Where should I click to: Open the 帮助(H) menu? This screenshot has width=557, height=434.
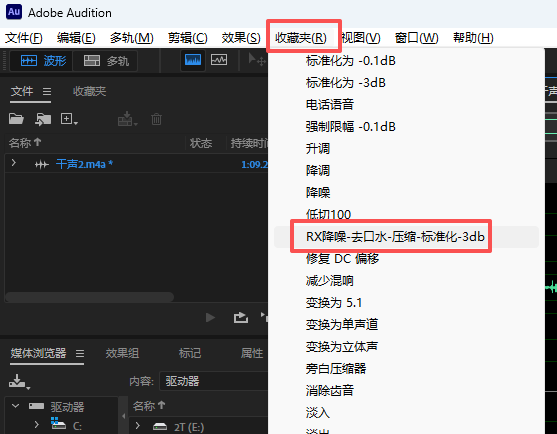tap(473, 38)
